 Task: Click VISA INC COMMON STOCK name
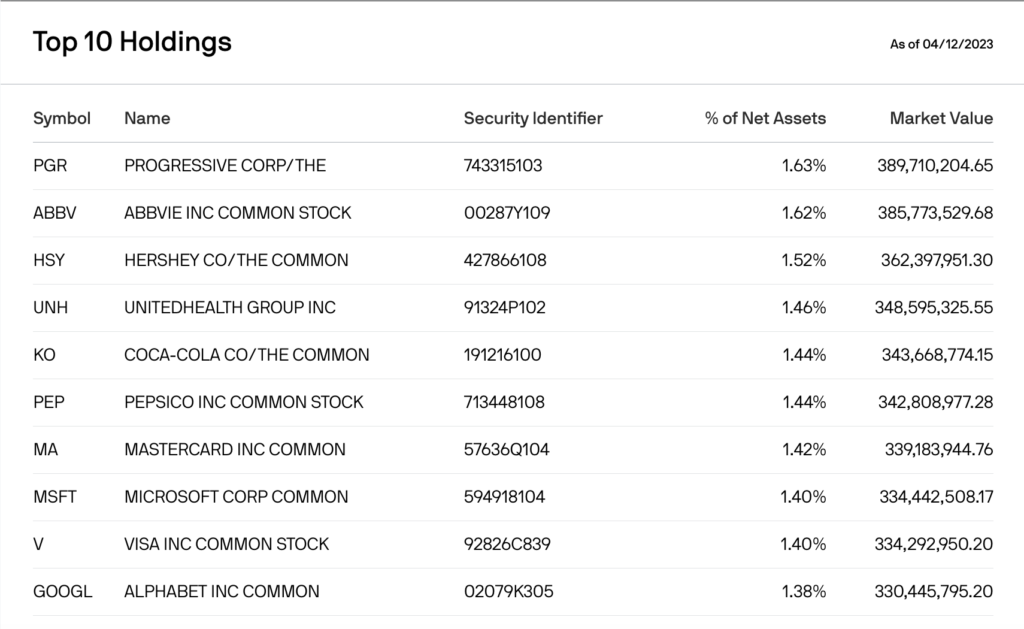(x=227, y=544)
